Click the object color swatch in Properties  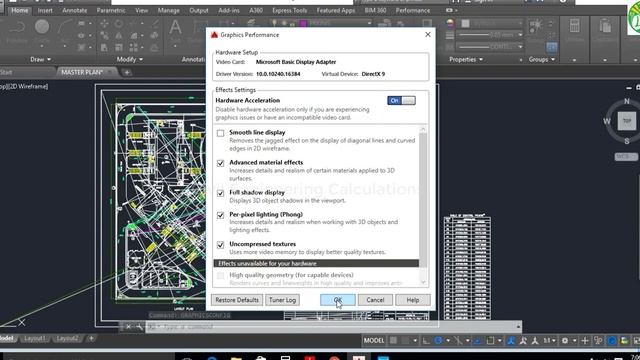point(465,24)
